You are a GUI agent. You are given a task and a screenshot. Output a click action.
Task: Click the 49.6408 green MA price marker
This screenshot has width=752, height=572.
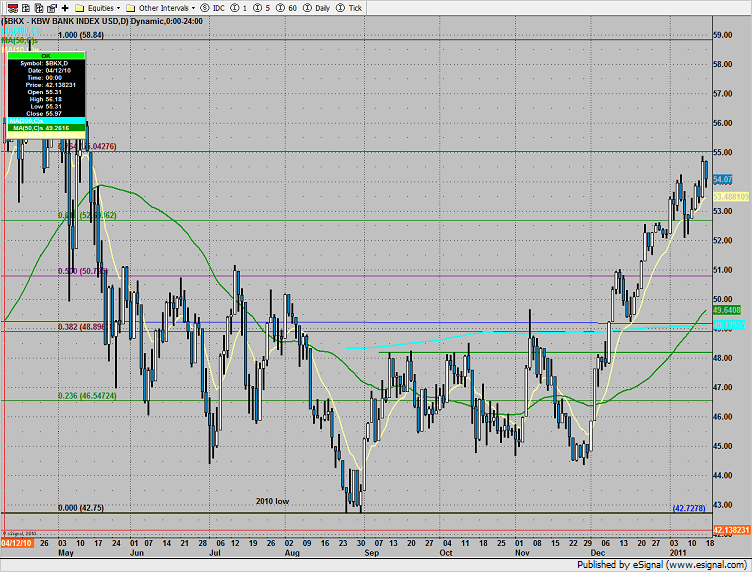(727, 310)
